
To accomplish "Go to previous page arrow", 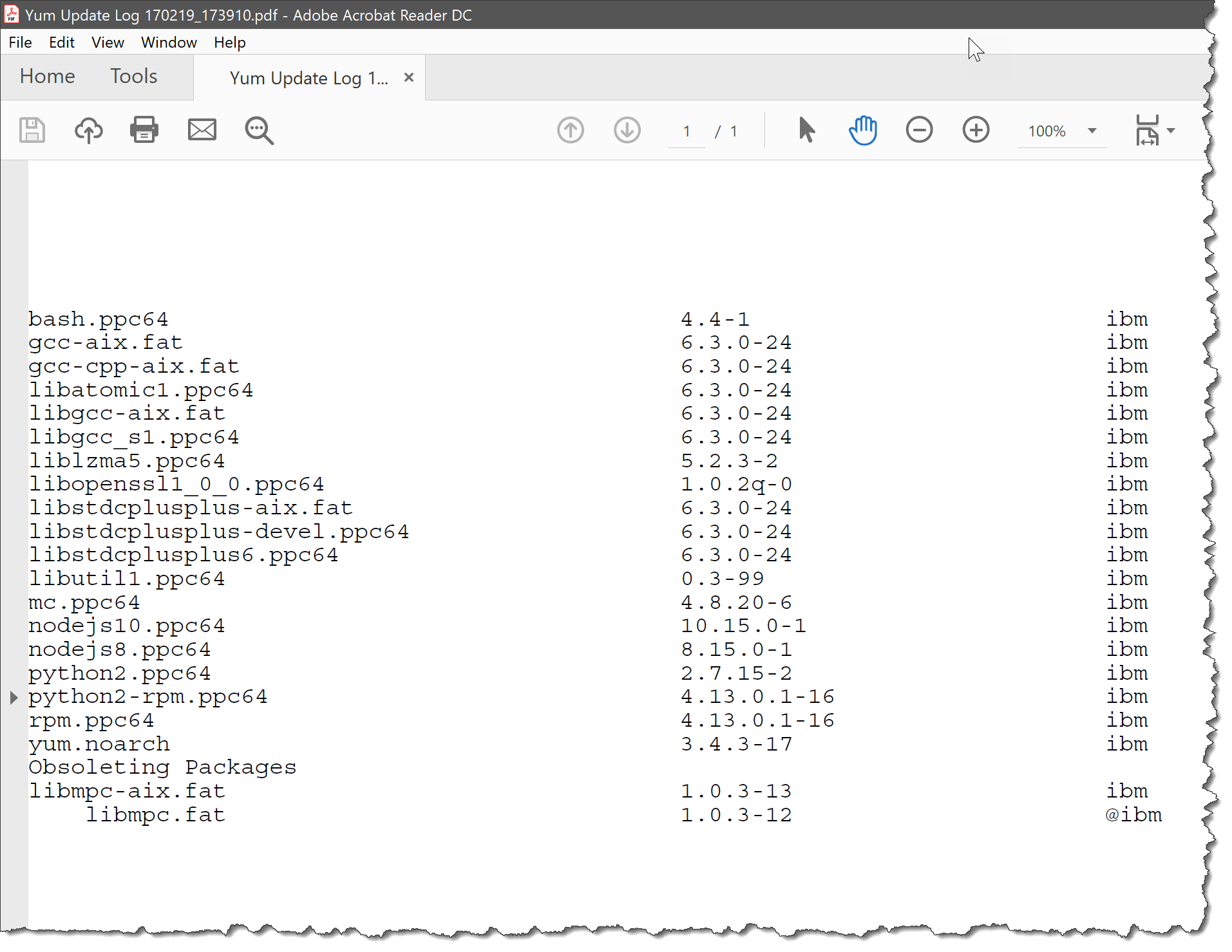I will (570, 131).
